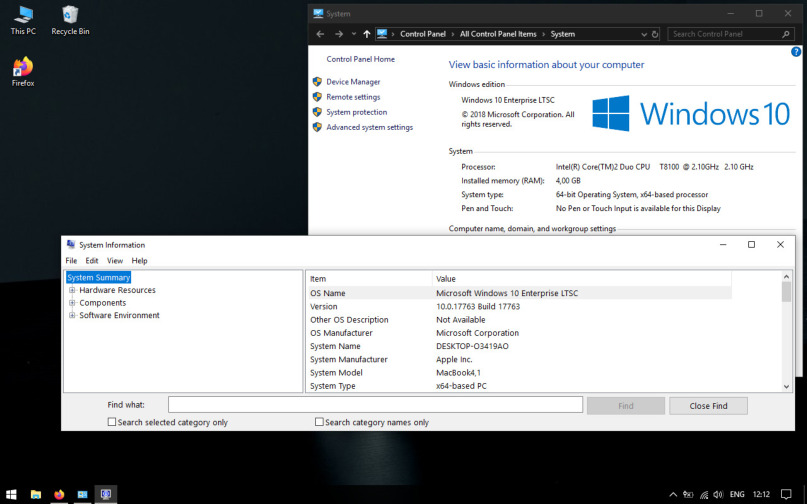Click the Find what text field
Viewport: 807px width, 504px height.
(x=375, y=405)
